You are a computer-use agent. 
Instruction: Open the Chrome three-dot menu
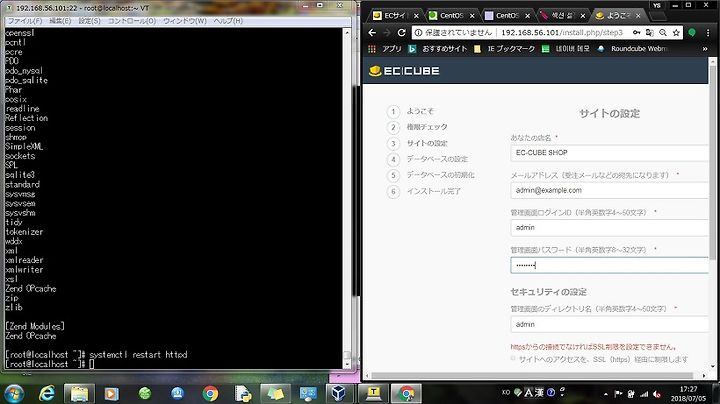[x=708, y=33]
